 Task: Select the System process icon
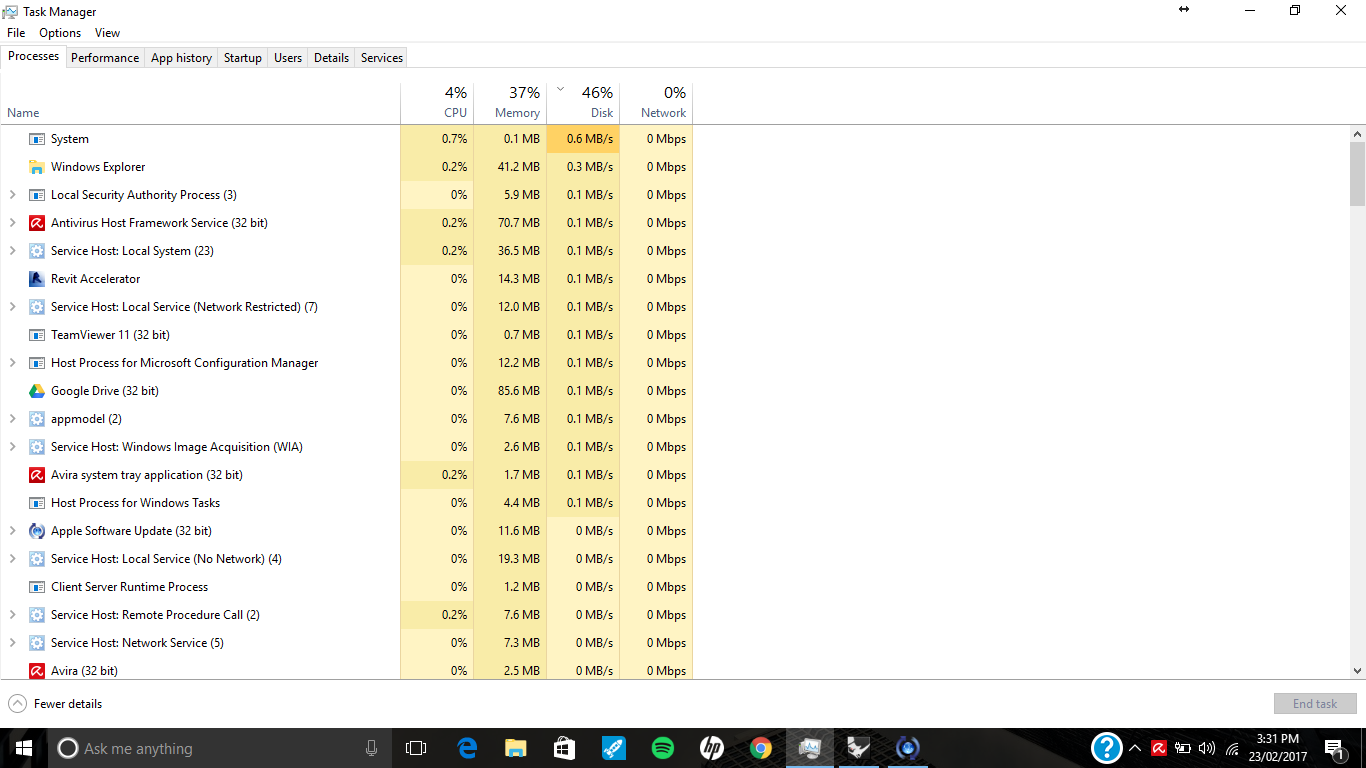37,139
